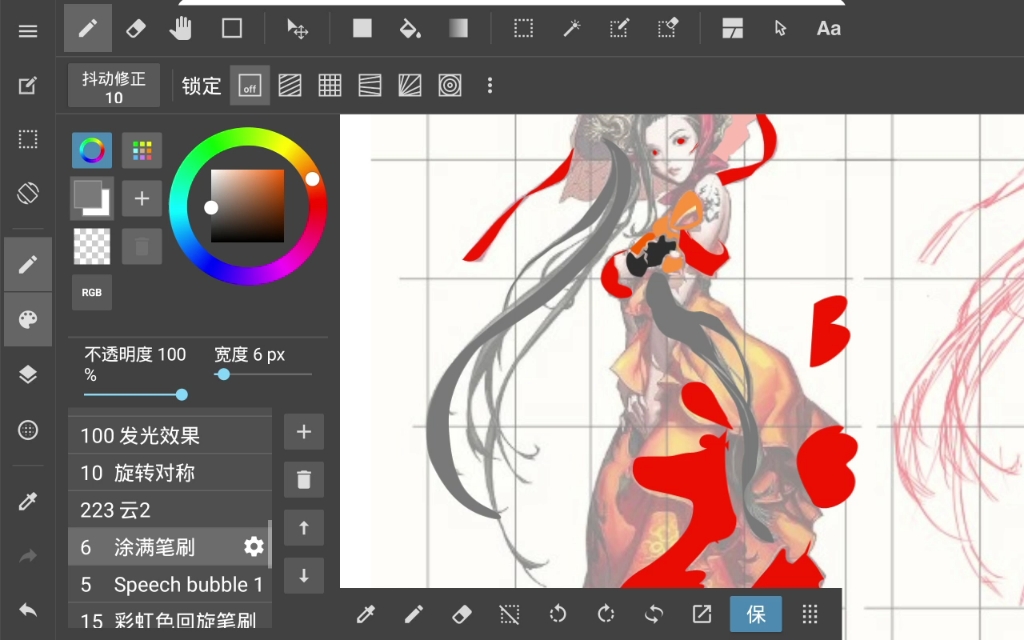
Task: Tap the redo arrow in left sidebar
Action: coord(27,556)
